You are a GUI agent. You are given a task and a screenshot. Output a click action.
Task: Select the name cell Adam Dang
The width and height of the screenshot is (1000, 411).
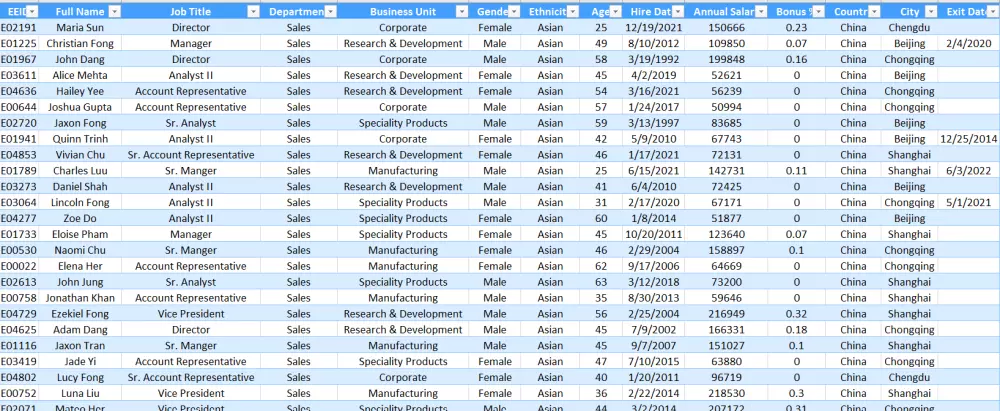80,330
